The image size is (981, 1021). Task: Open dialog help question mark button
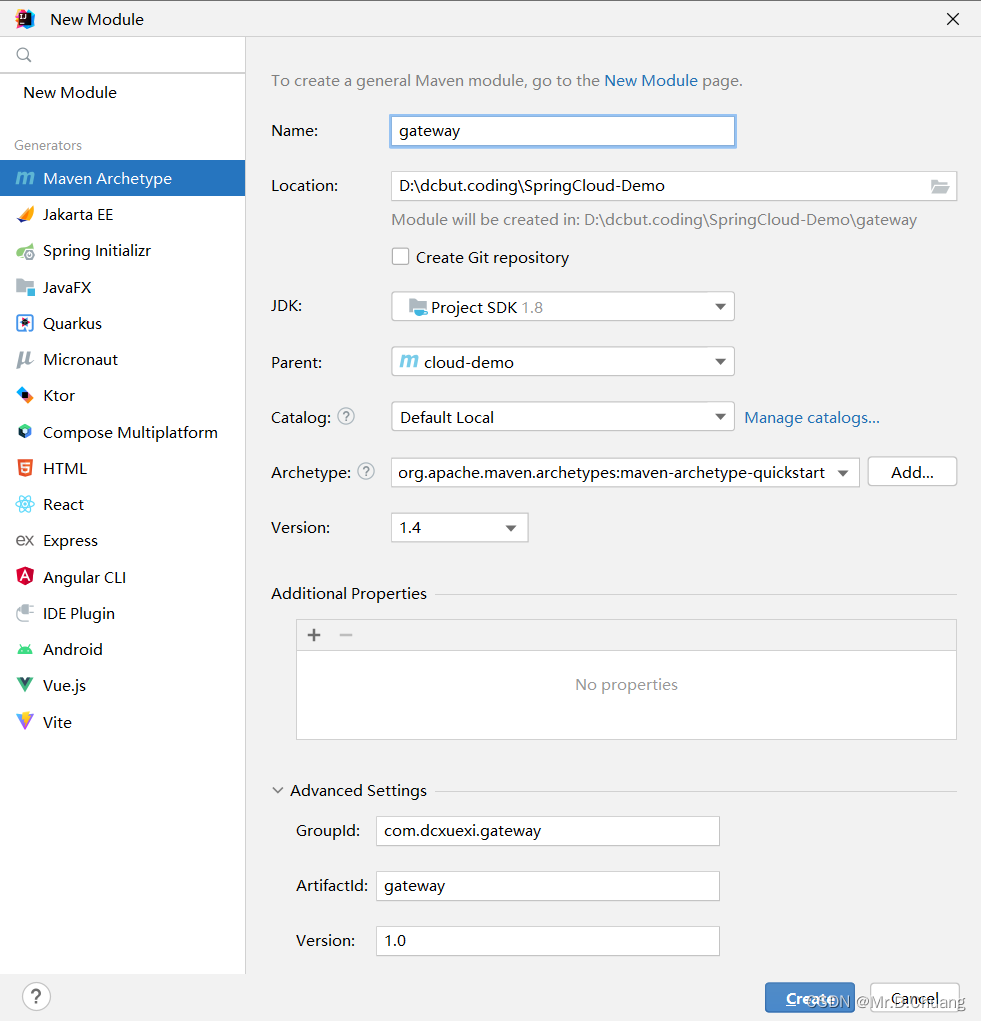tap(36, 996)
